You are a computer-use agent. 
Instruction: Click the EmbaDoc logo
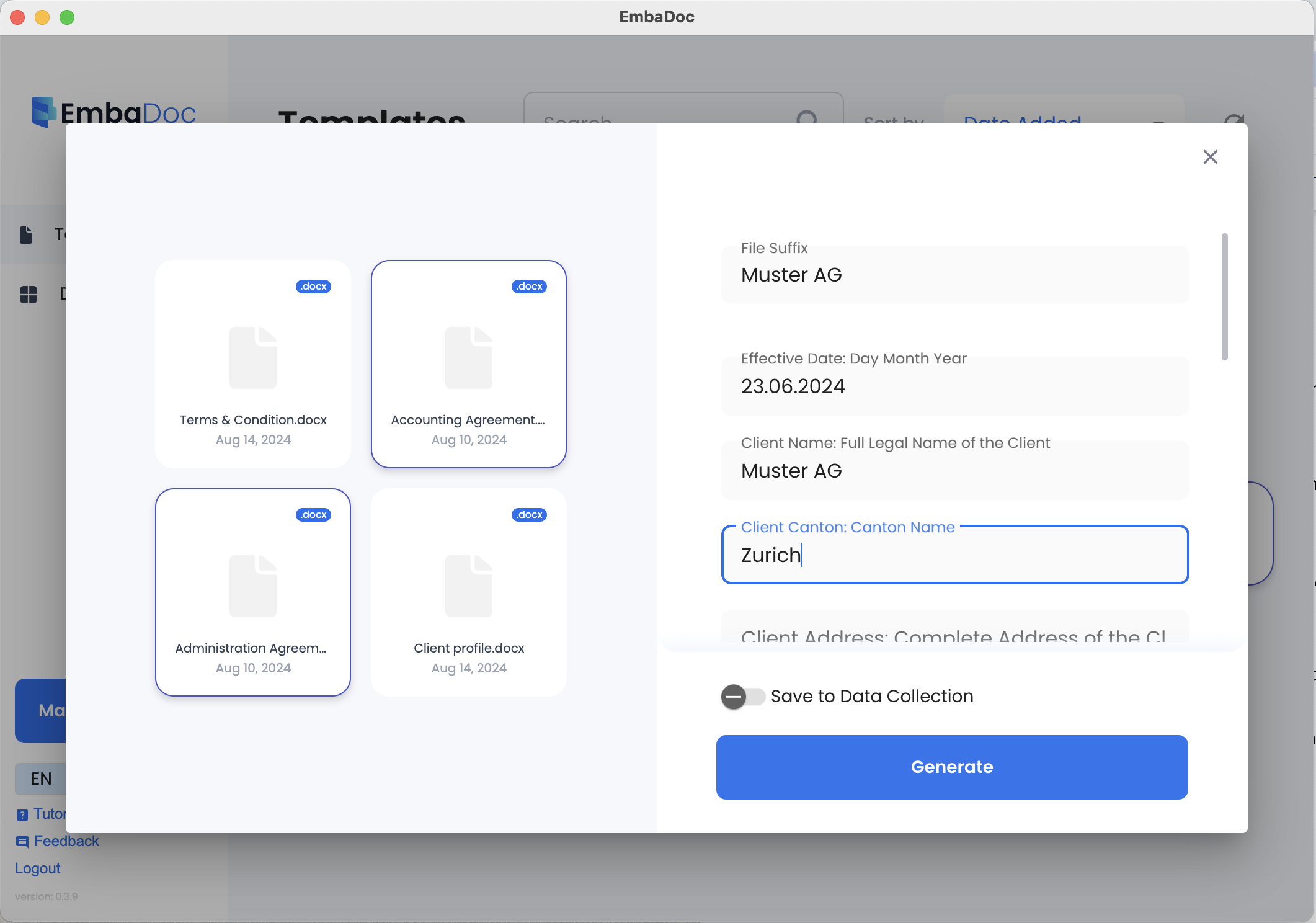click(114, 112)
